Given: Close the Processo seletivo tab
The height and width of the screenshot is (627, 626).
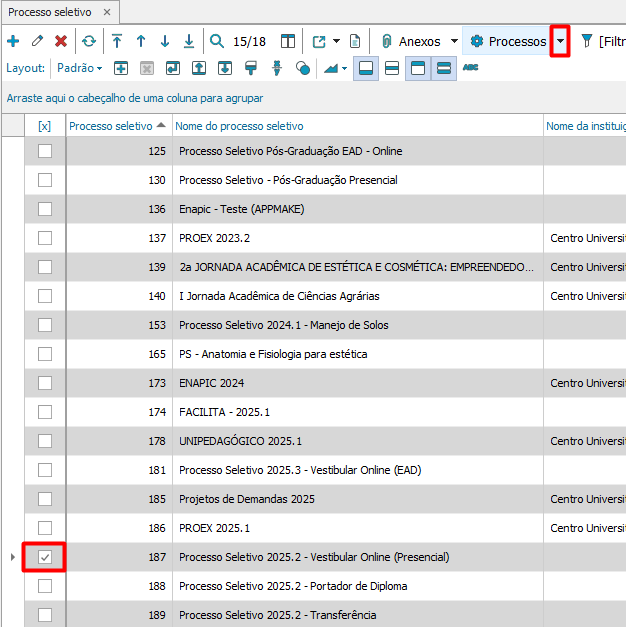Looking at the screenshot, I should [x=107, y=12].
